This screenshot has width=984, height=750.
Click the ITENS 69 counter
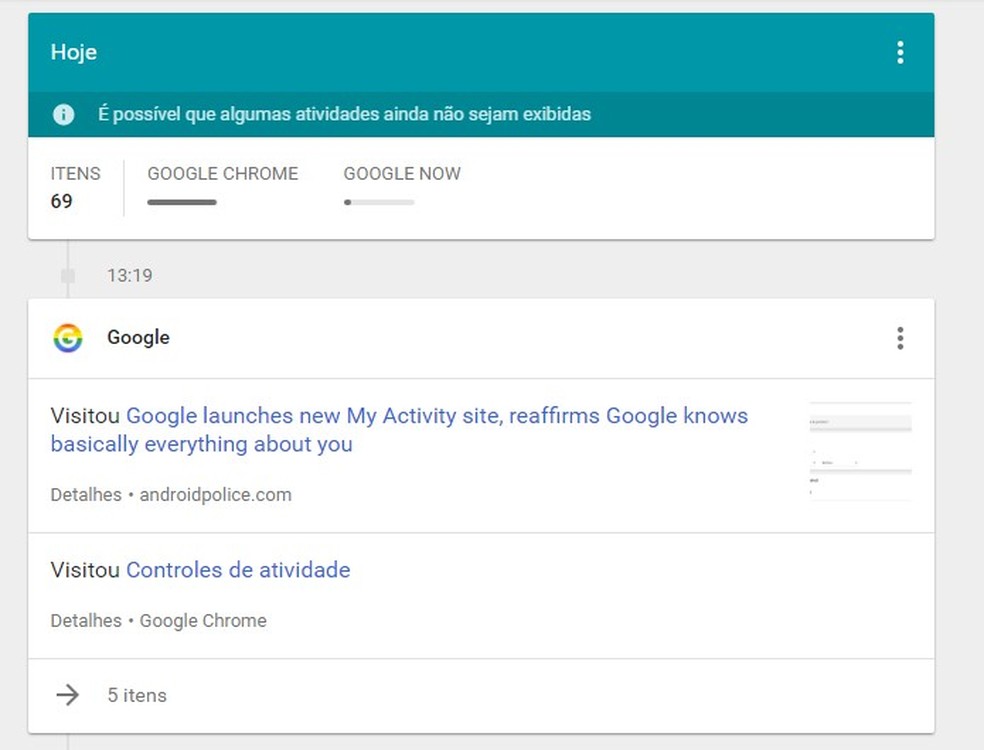click(75, 186)
